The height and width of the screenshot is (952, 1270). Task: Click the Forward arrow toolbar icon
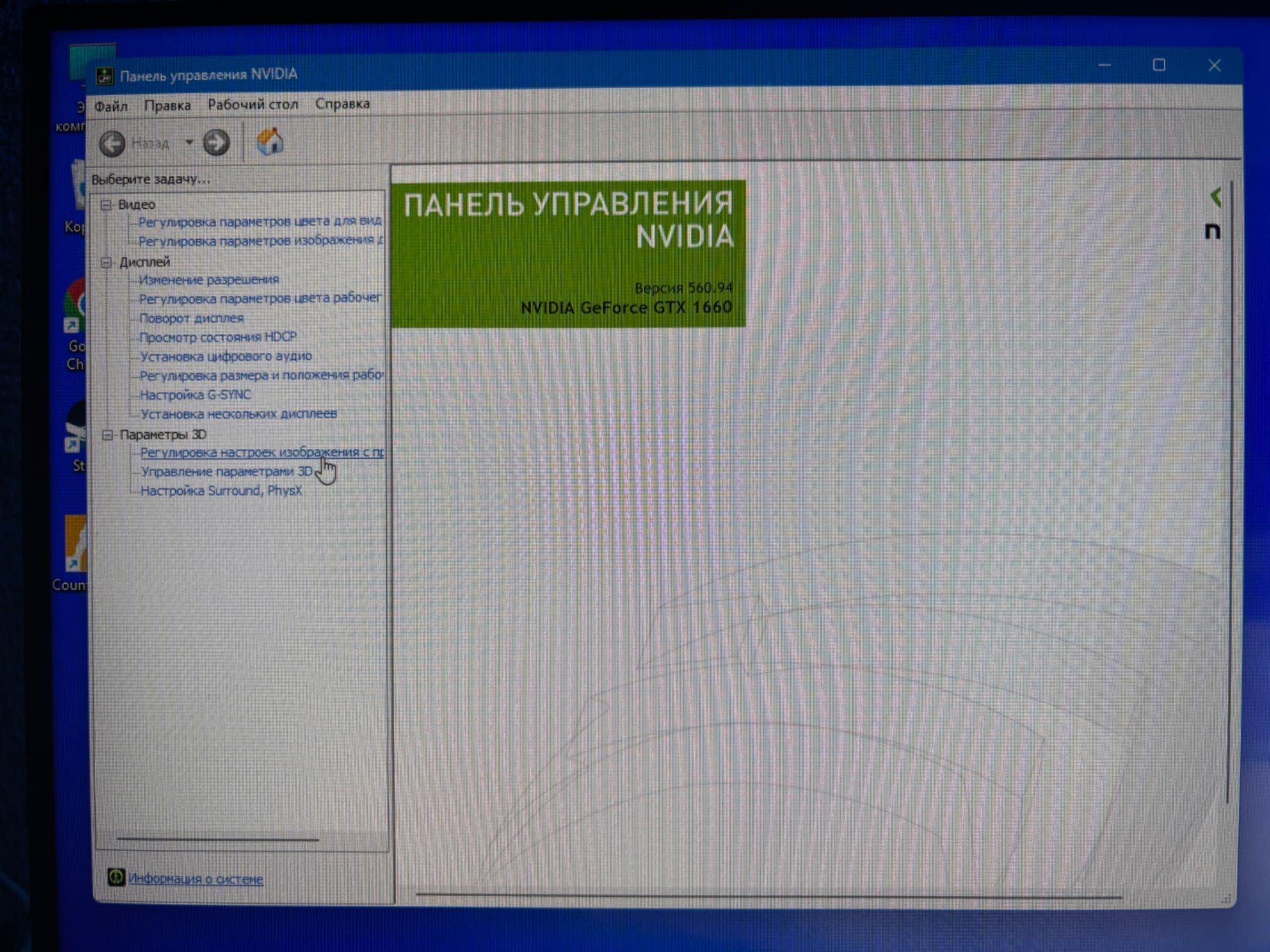(216, 142)
